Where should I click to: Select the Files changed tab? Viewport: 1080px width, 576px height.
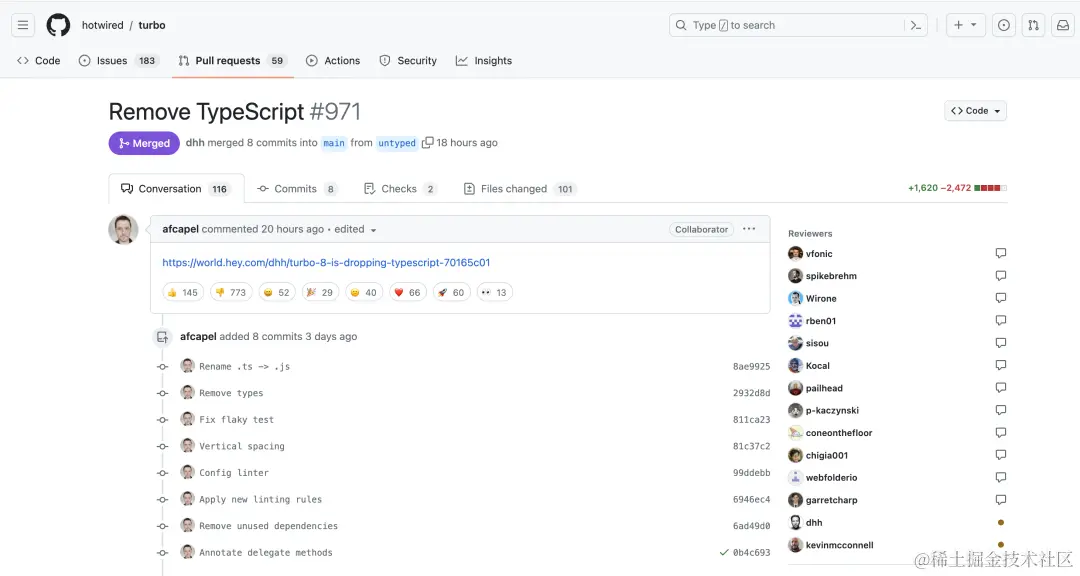(x=520, y=189)
